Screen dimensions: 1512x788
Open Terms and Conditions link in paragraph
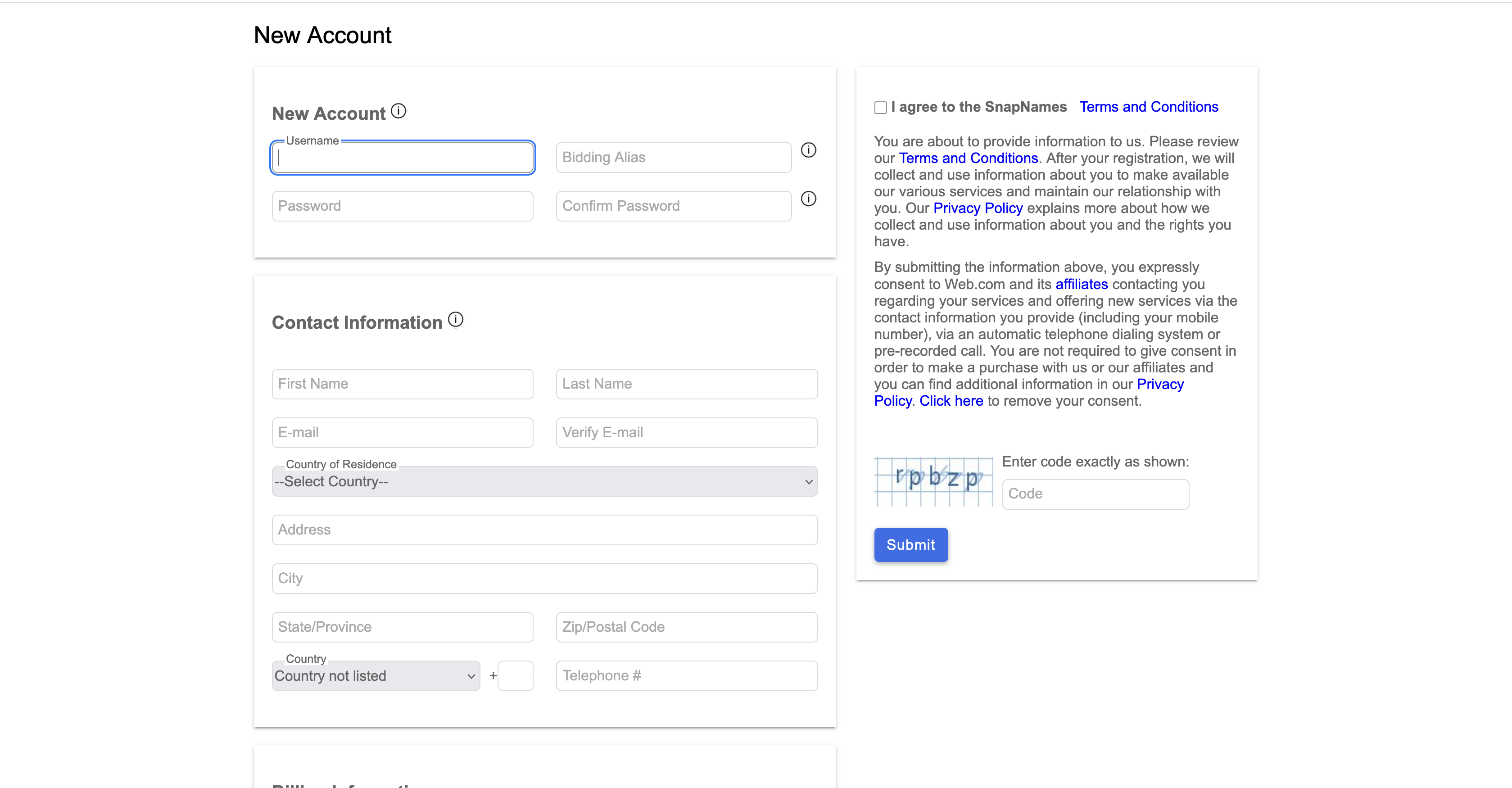pyautogui.click(x=969, y=158)
